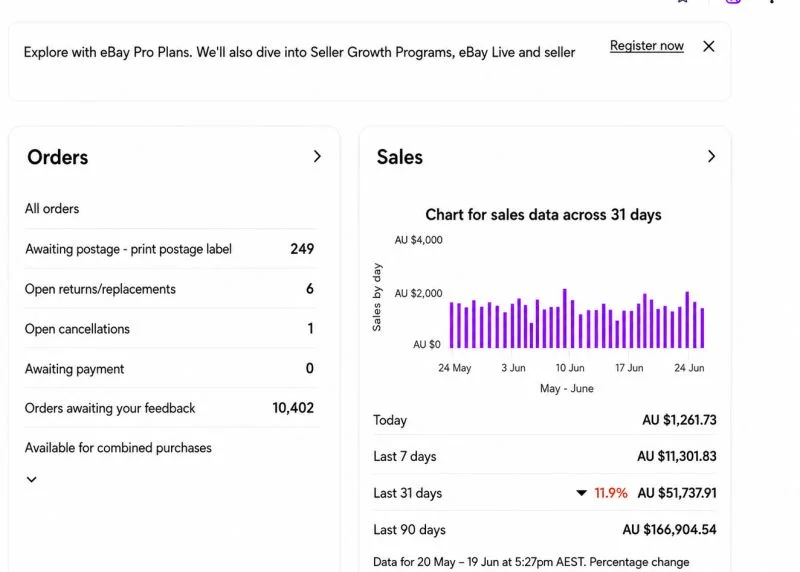Select the 17 Jun axis label

tap(629, 368)
